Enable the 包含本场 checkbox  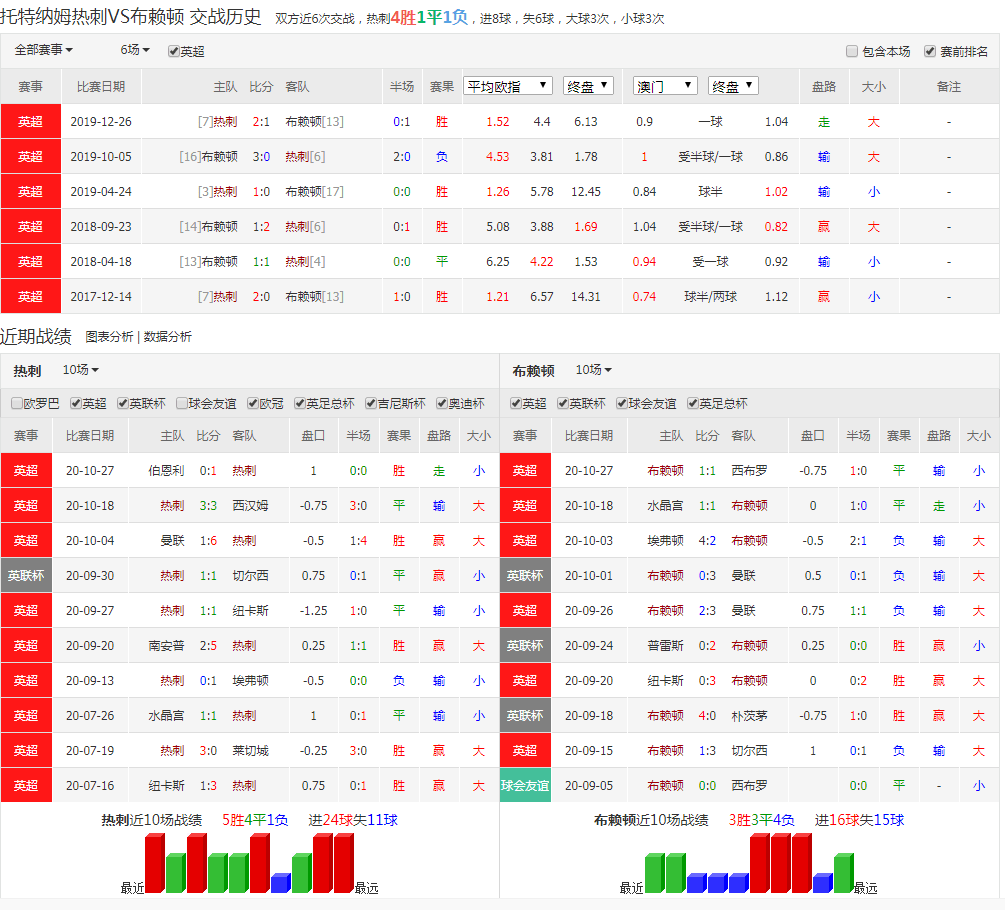pos(852,51)
